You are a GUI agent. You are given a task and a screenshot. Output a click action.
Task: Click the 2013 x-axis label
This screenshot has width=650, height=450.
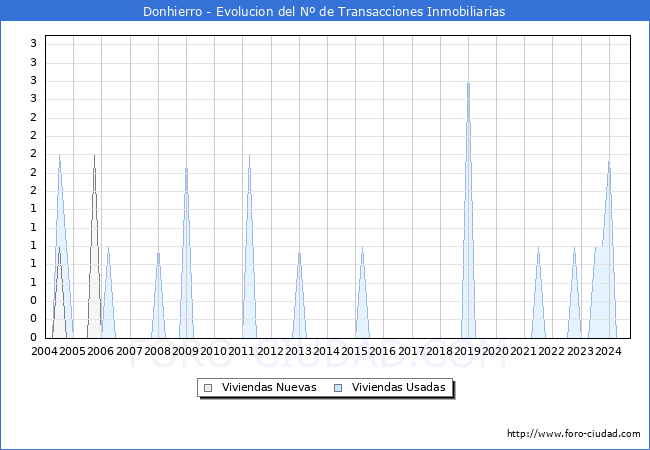[x=298, y=351]
